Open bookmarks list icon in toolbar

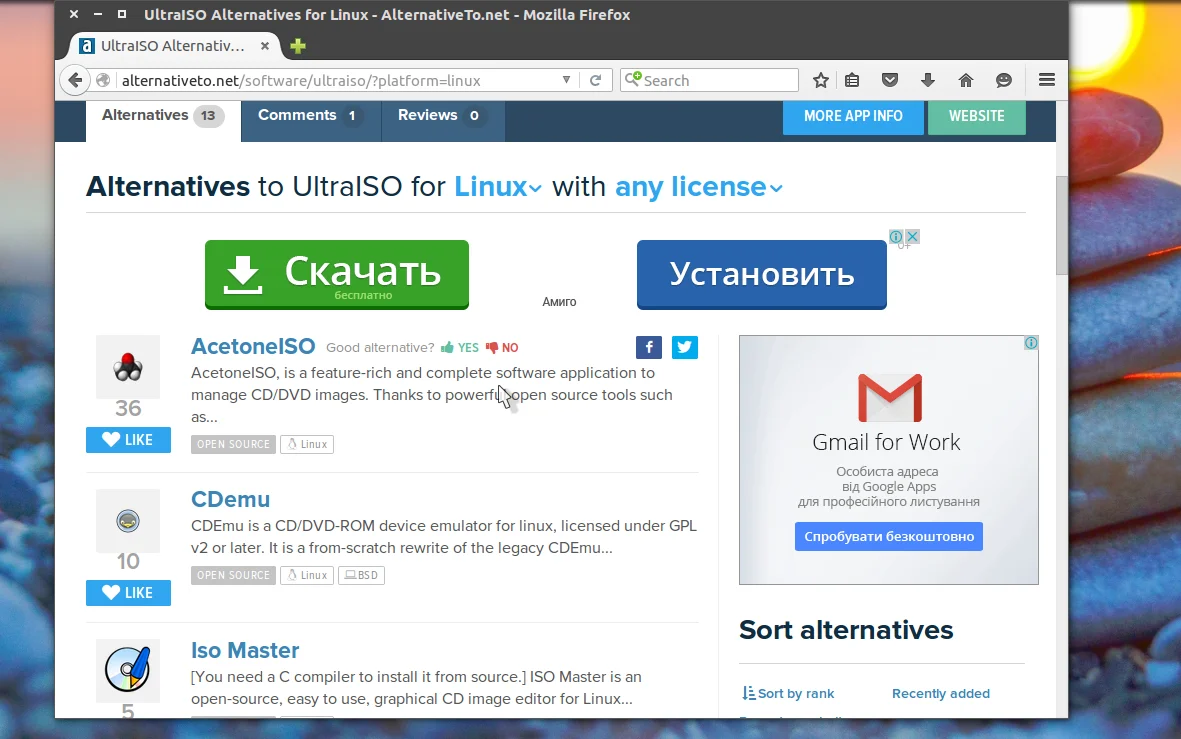coord(852,80)
